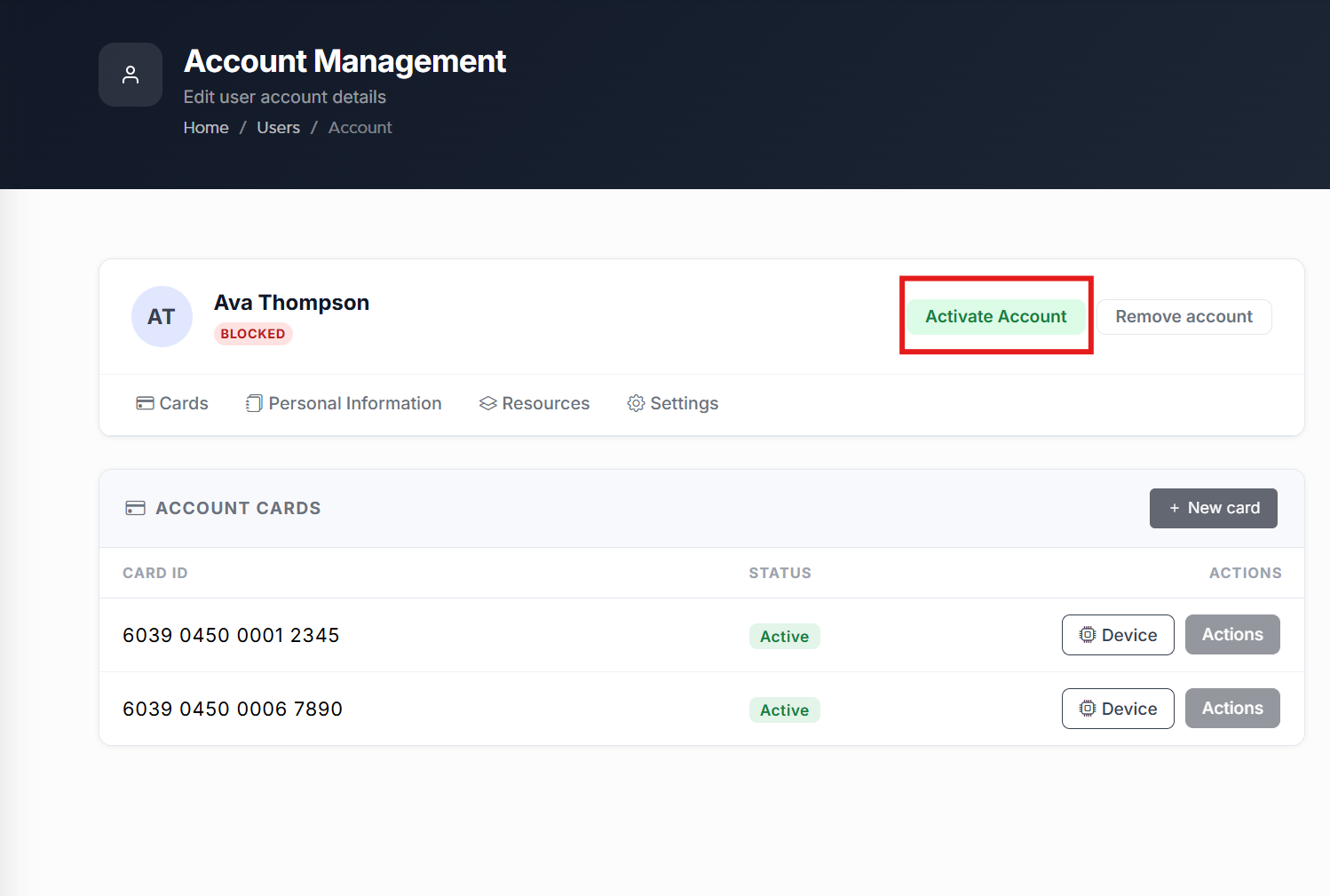This screenshot has width=1330, height=896.
Task: Select card ID 6039 0450 0006 7890
Action: coord(233,709)
